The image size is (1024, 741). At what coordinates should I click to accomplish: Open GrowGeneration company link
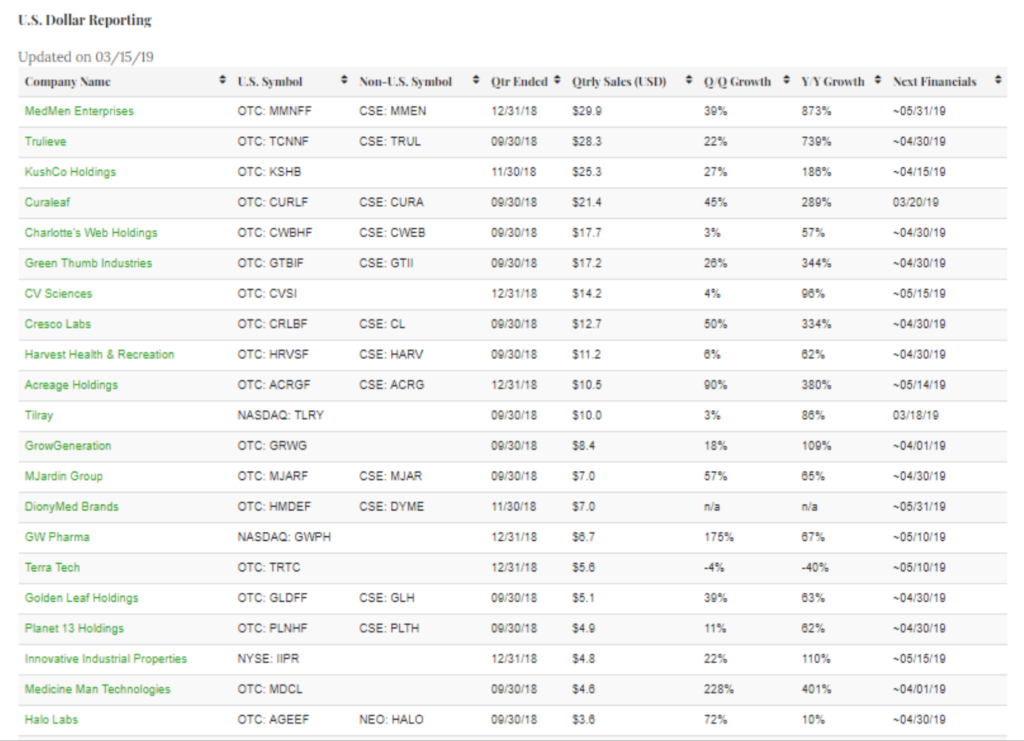[68, 446]
